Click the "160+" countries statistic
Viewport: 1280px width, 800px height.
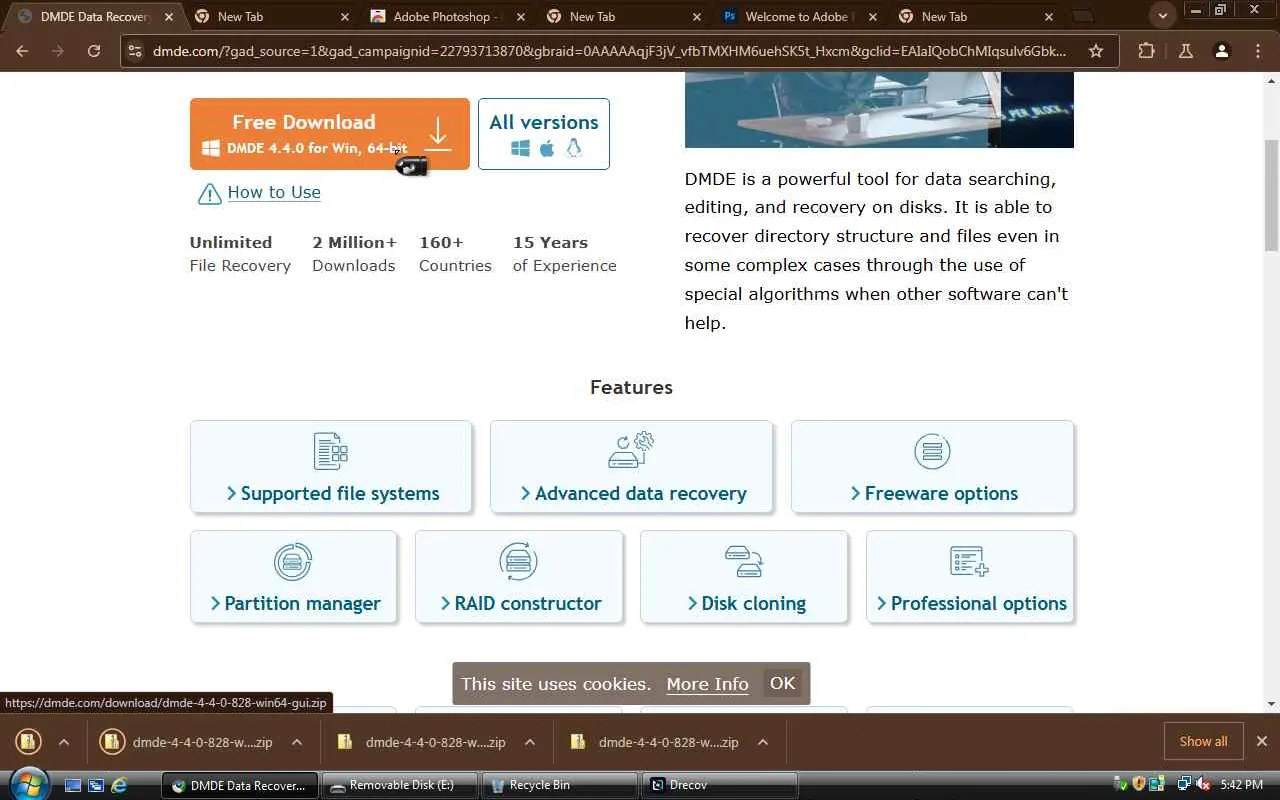[455, 253]
